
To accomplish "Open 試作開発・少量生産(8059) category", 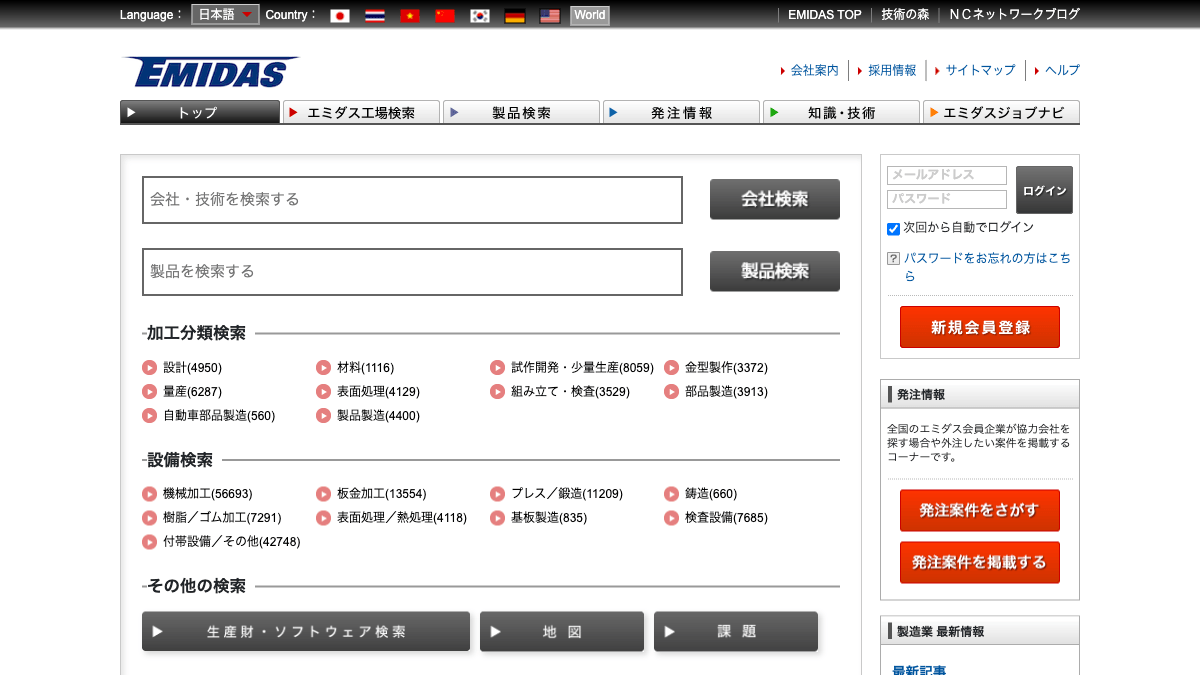I will pyautogui.click(x=582, y=368).
